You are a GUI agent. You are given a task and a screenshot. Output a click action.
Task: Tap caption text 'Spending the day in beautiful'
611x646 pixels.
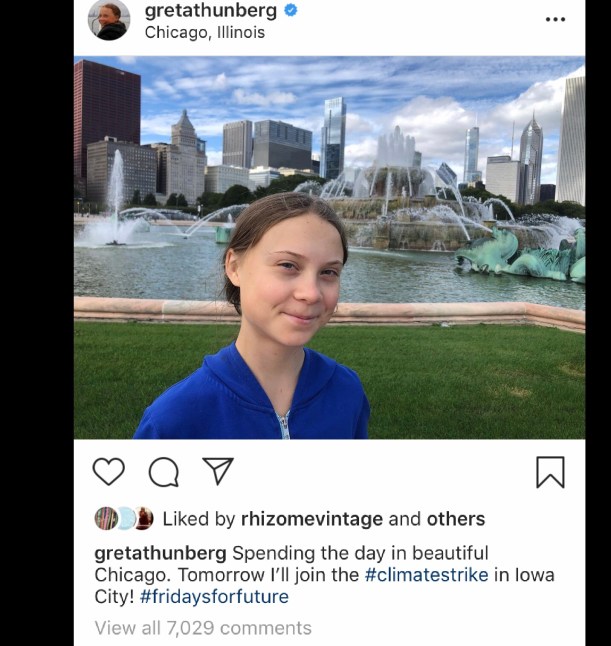[360, 554]
